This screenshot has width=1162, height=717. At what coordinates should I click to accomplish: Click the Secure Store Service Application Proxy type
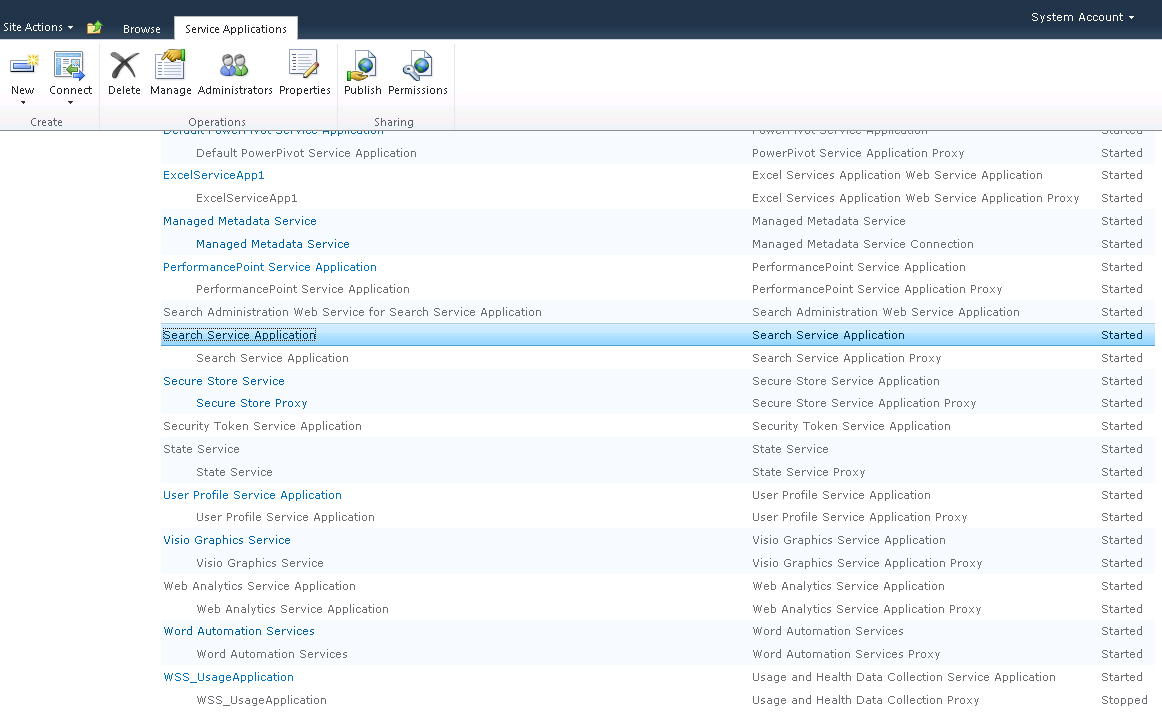[x=864, y=404]
